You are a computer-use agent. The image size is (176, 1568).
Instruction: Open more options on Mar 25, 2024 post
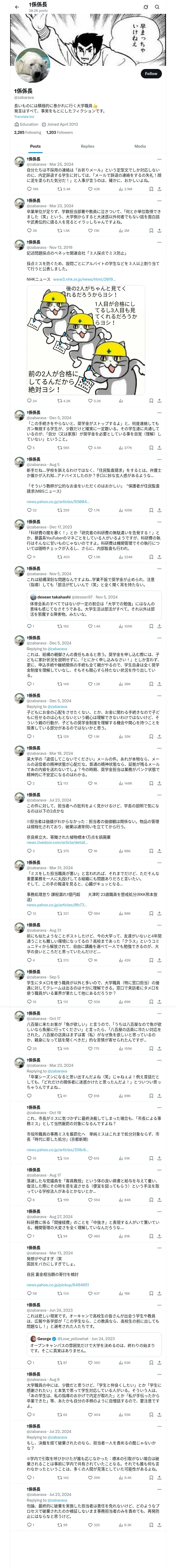159,159
